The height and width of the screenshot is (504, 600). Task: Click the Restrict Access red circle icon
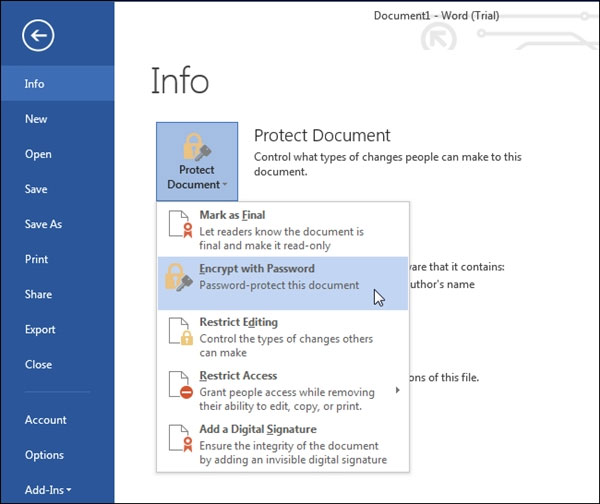click(x=179, y=390)
